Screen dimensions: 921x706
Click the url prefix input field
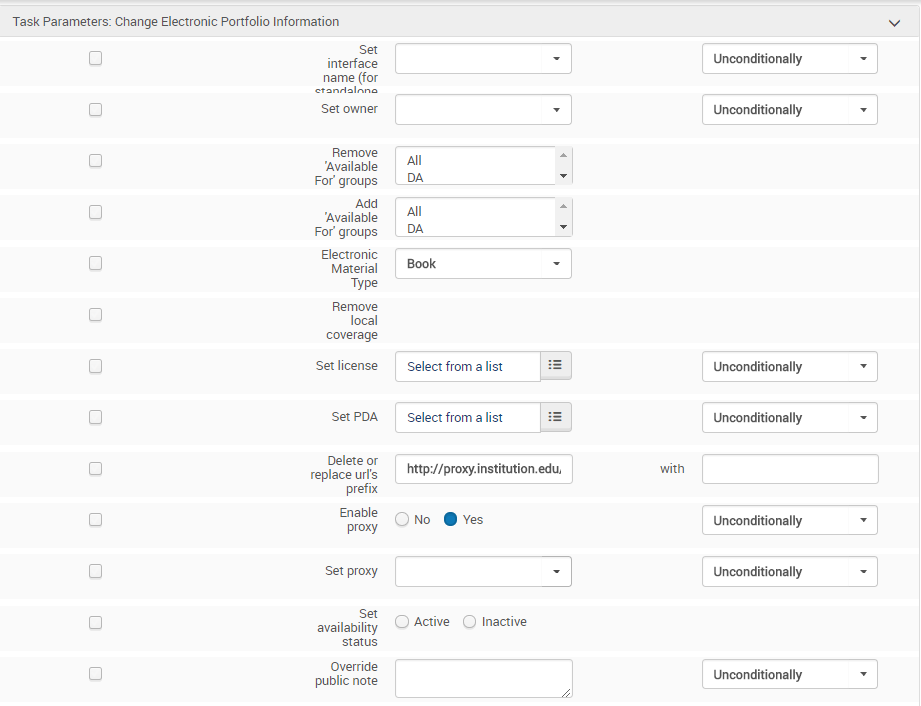tap(483, 469)
